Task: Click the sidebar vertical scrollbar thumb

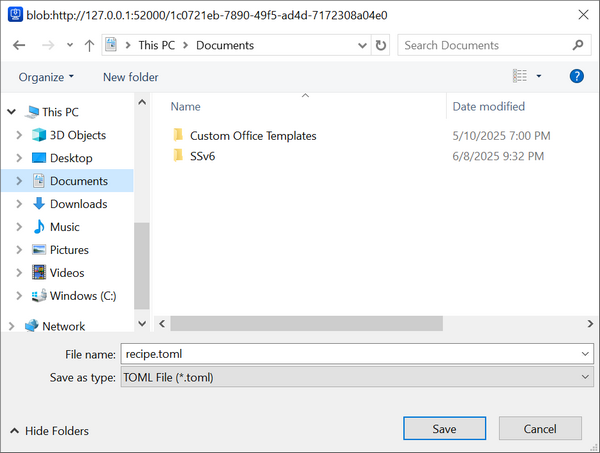Action: pos(142,266)
